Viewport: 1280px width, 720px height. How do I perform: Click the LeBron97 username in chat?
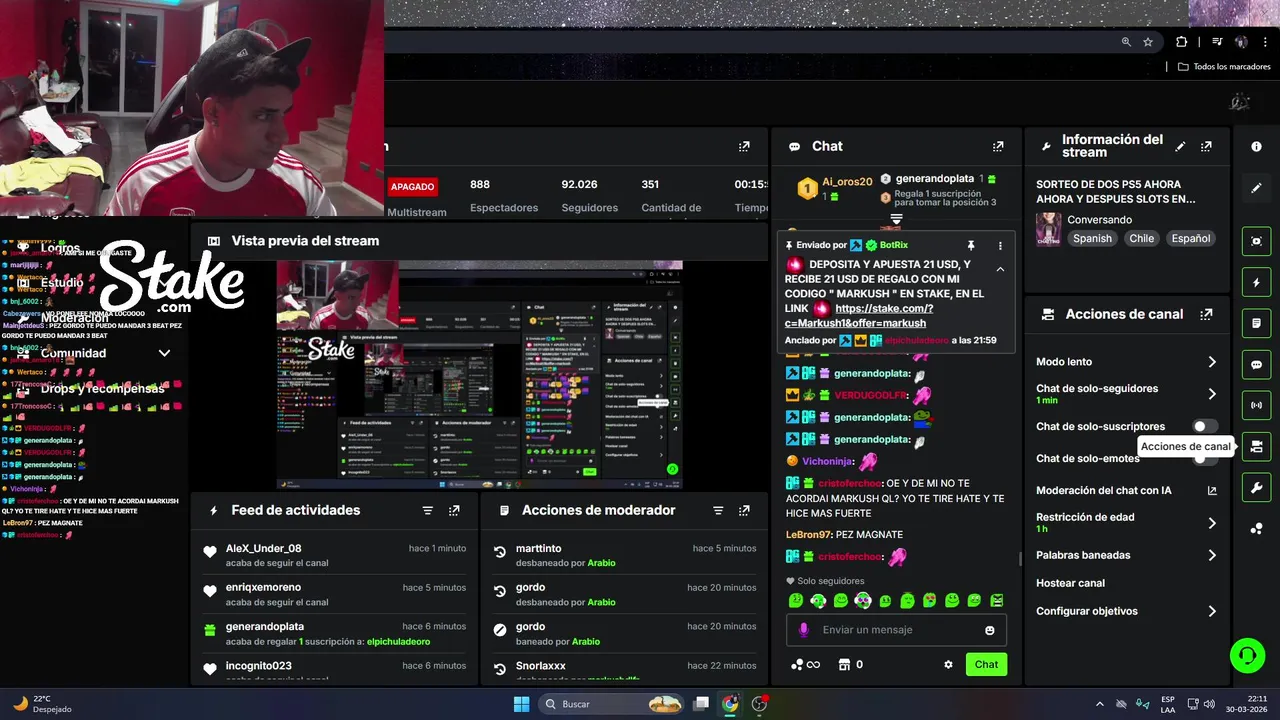809,535
